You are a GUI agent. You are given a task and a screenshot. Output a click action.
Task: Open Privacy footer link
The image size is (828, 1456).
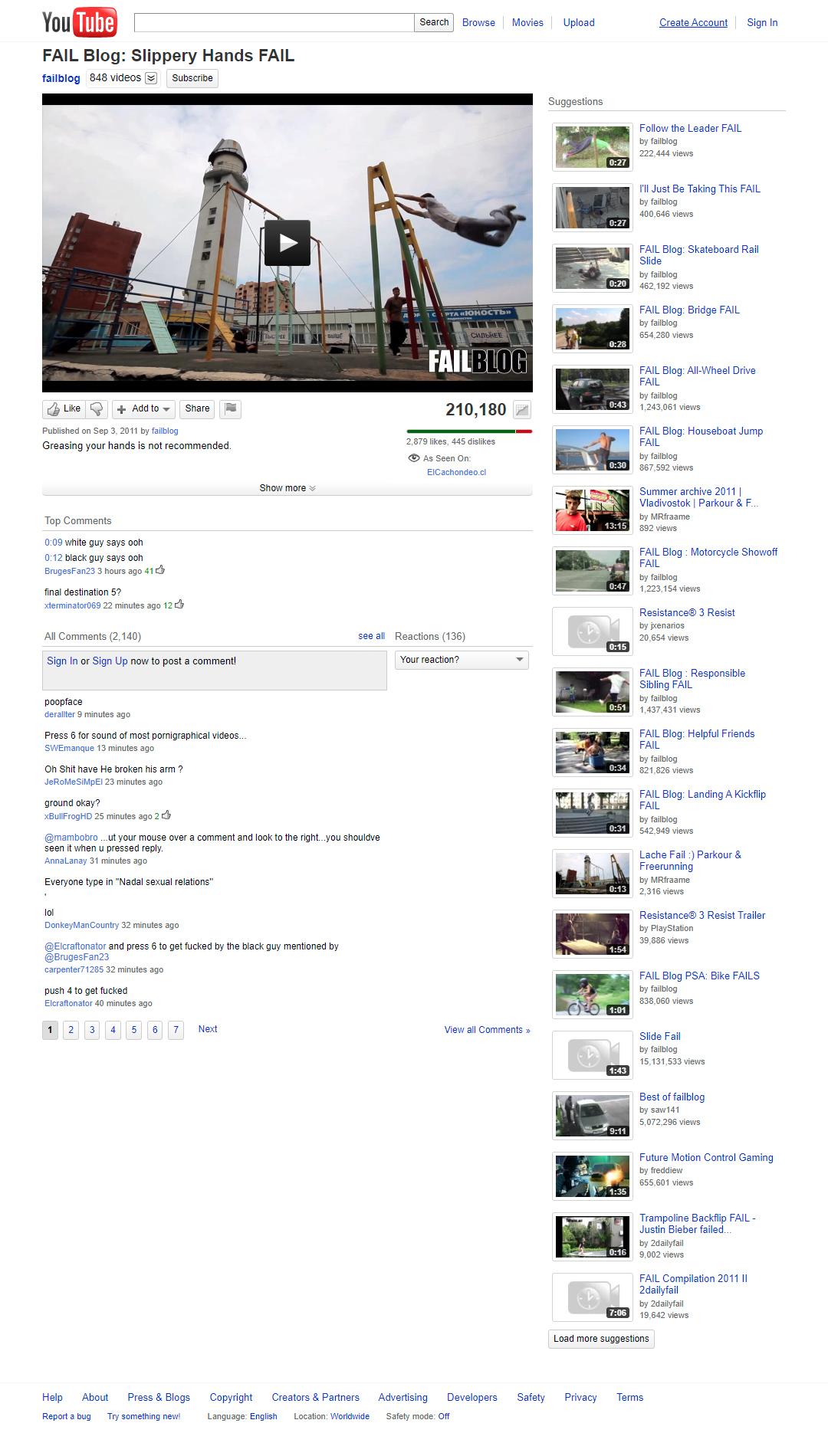pos(580,1397)
